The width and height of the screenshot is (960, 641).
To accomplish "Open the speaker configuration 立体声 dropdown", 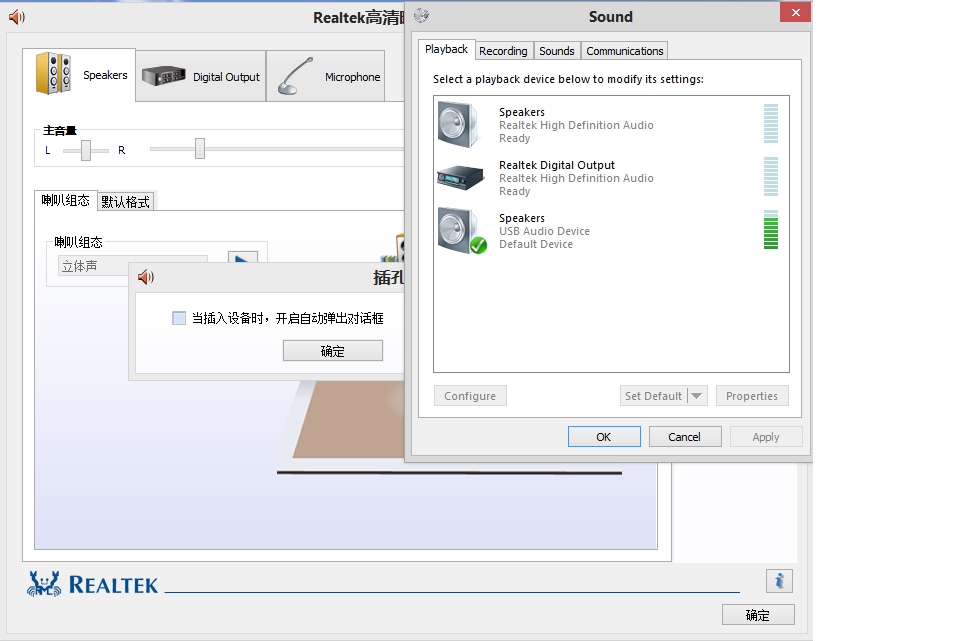I will point(133,266).
